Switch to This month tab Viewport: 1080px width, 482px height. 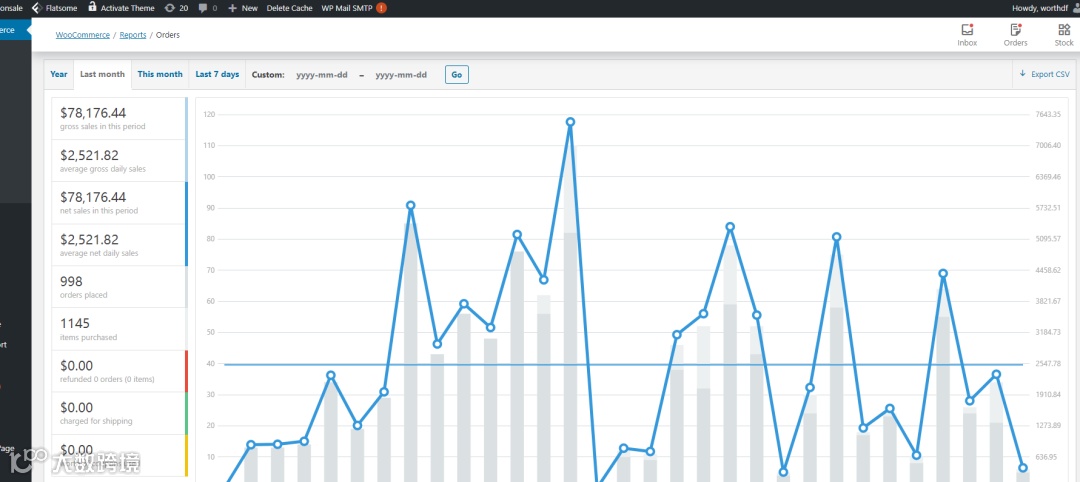pos(160,74)
